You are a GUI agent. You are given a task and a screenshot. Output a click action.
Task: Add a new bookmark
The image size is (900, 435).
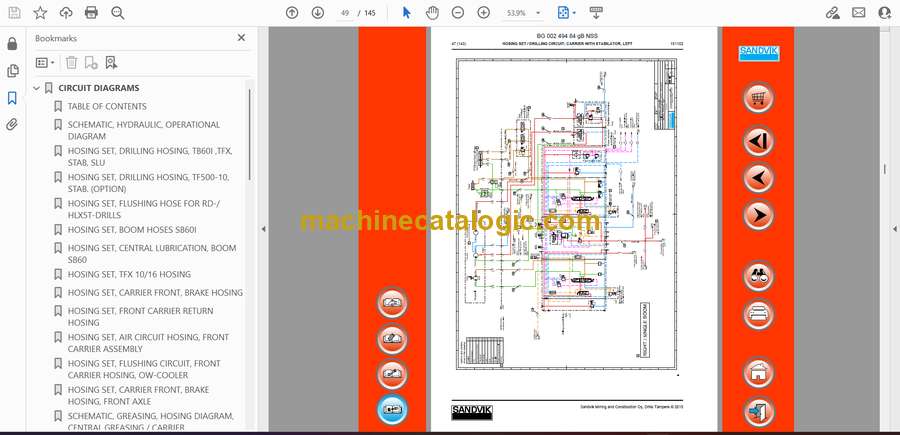[x=91, y=63]
